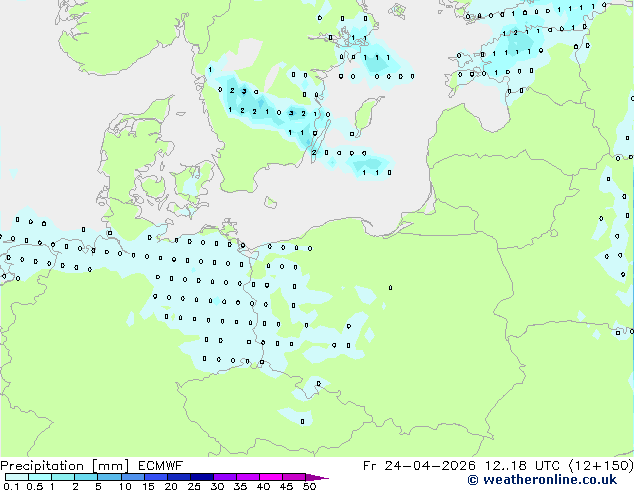Click the over-50 mm legend arrow tip
This screenshot has width=634, height=490.
point(317,477)
